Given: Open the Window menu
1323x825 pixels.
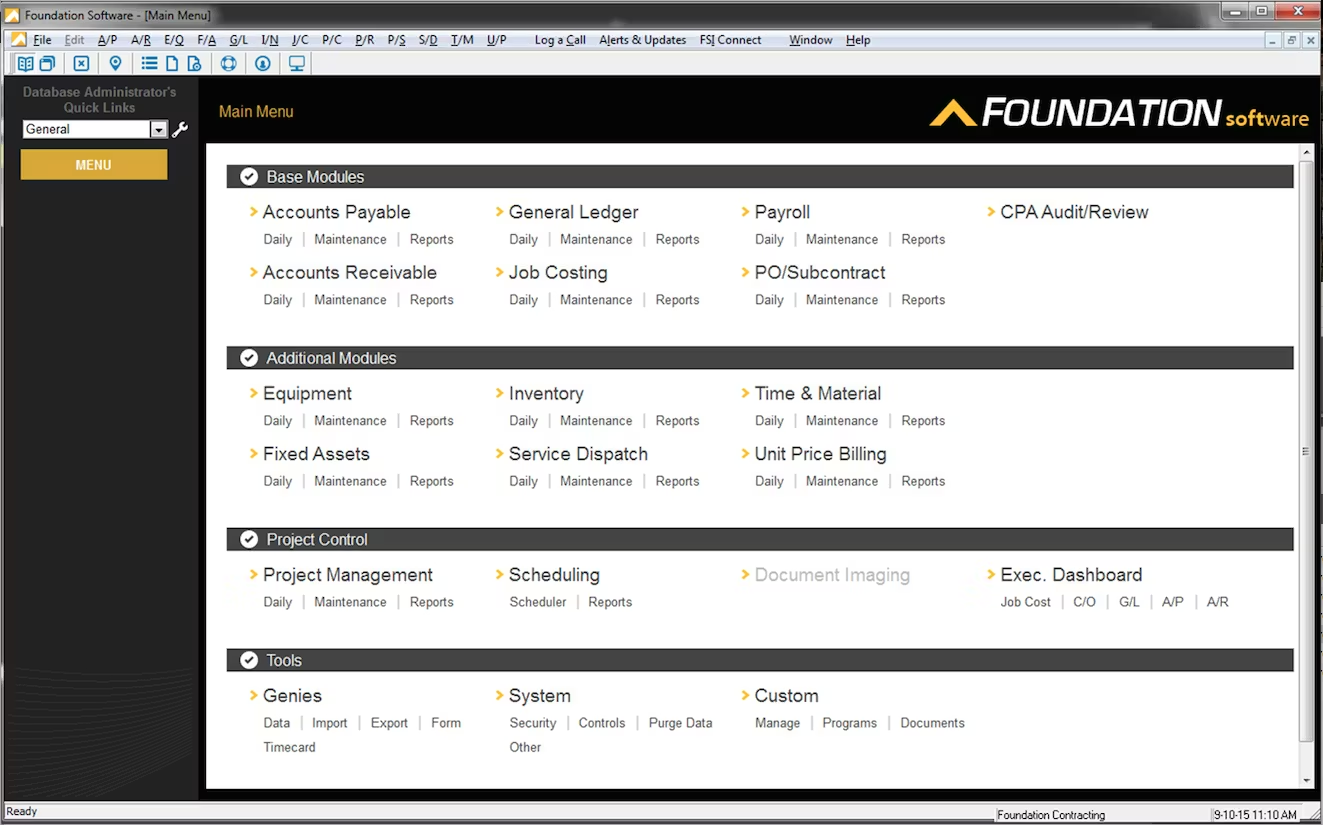Looking at the screenshot, I should [x=810, y=40].
